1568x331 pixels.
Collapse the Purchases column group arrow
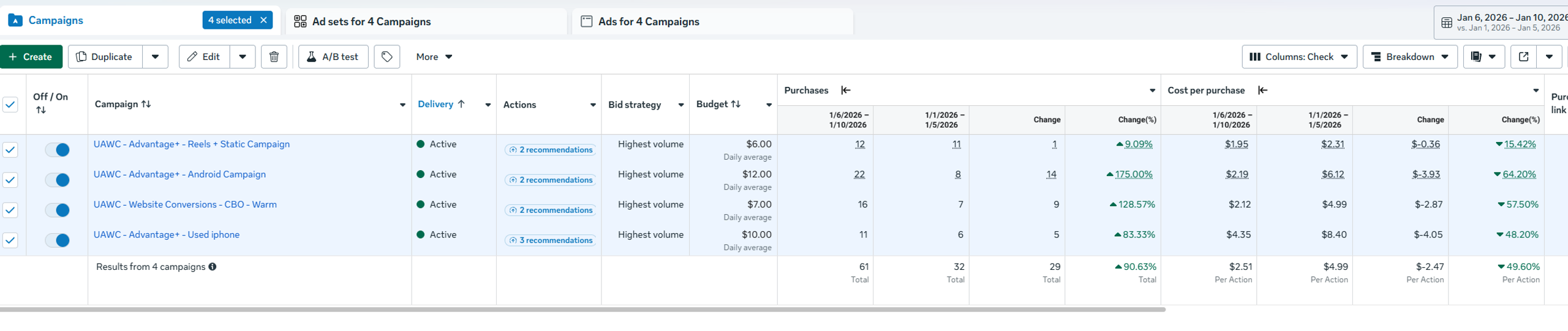[846, 90]
